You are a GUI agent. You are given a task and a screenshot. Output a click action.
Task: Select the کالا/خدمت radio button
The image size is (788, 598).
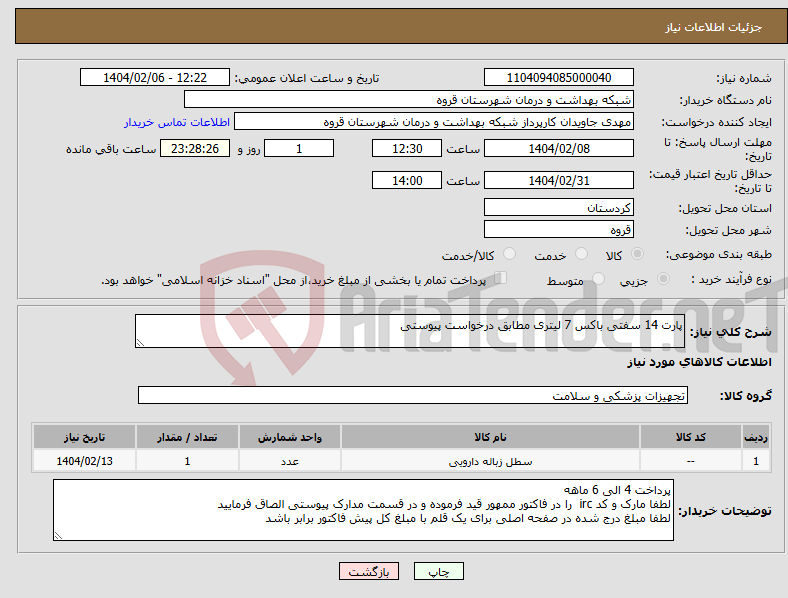pyautogui.click(x=510, y=254)
